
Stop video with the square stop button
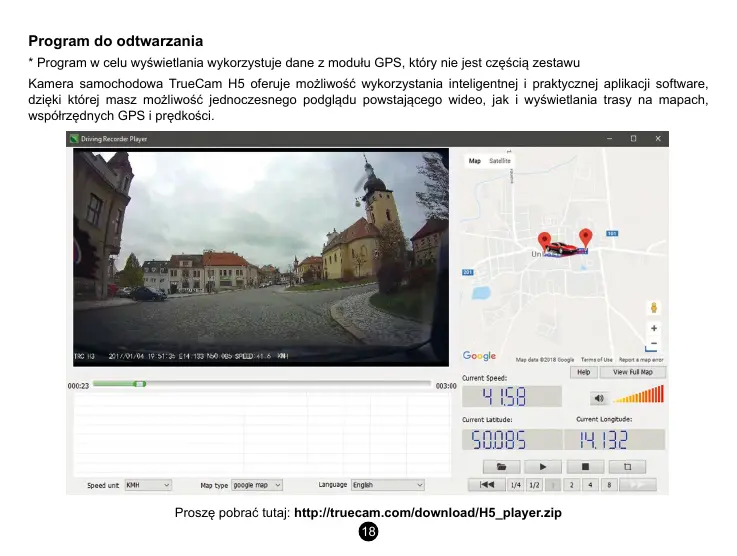coord(585,467)
